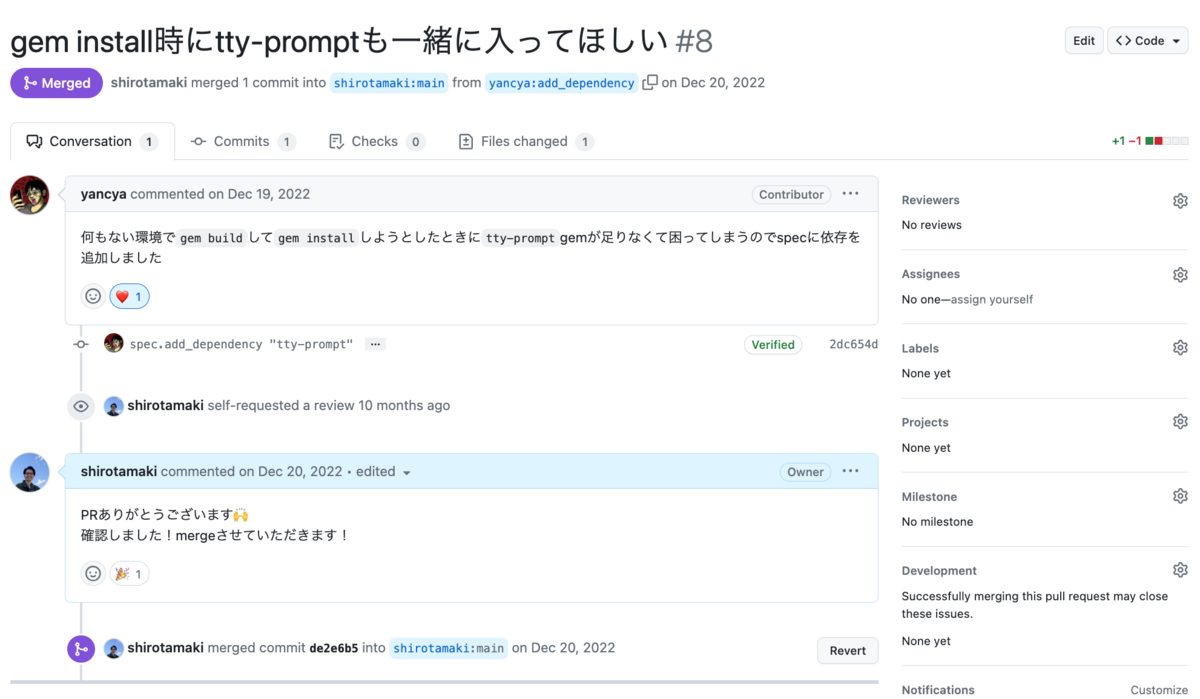Open the Labels gear icon
Viewport: 1200px width, 699px height.
(x=1180, y=347)
